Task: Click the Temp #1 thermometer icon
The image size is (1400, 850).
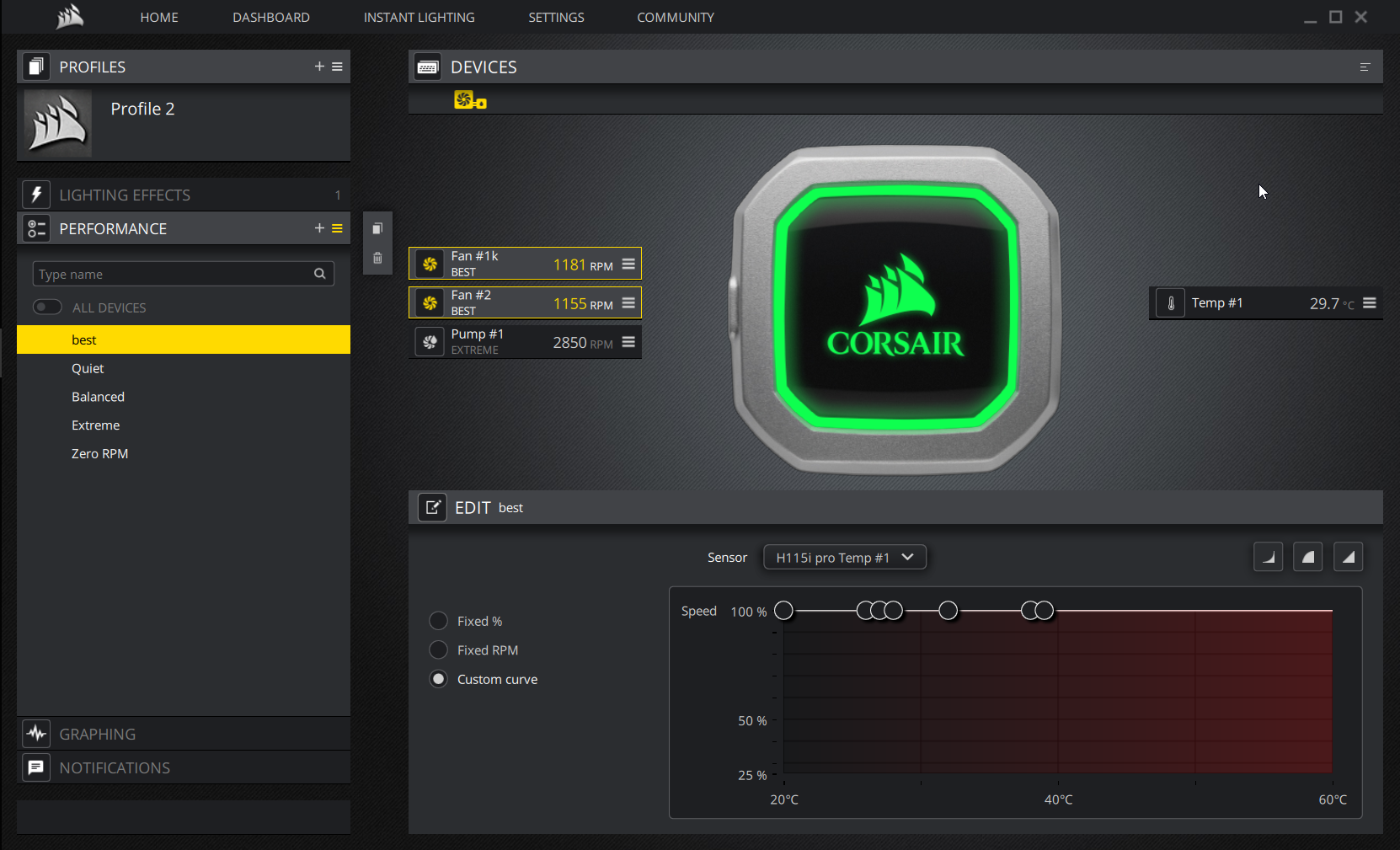Action: point(1171,303)
